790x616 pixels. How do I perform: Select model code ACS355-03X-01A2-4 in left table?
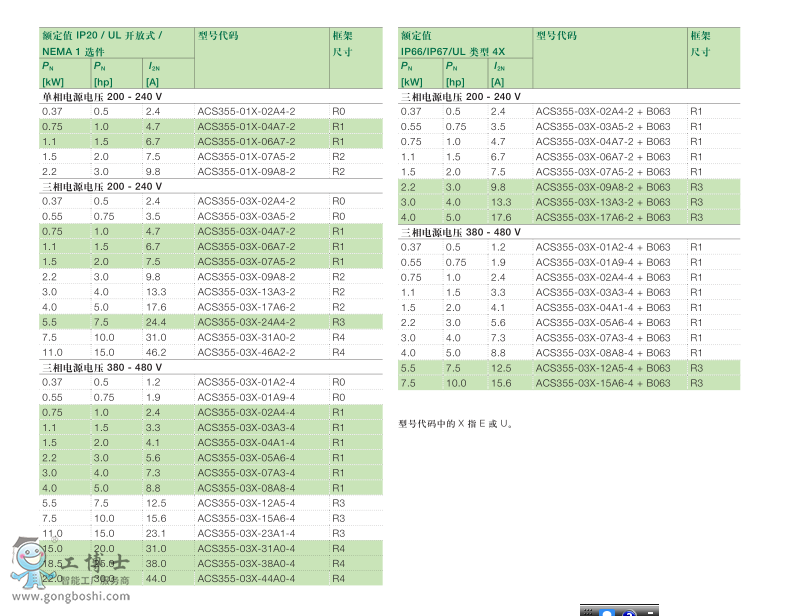[246, 382]
